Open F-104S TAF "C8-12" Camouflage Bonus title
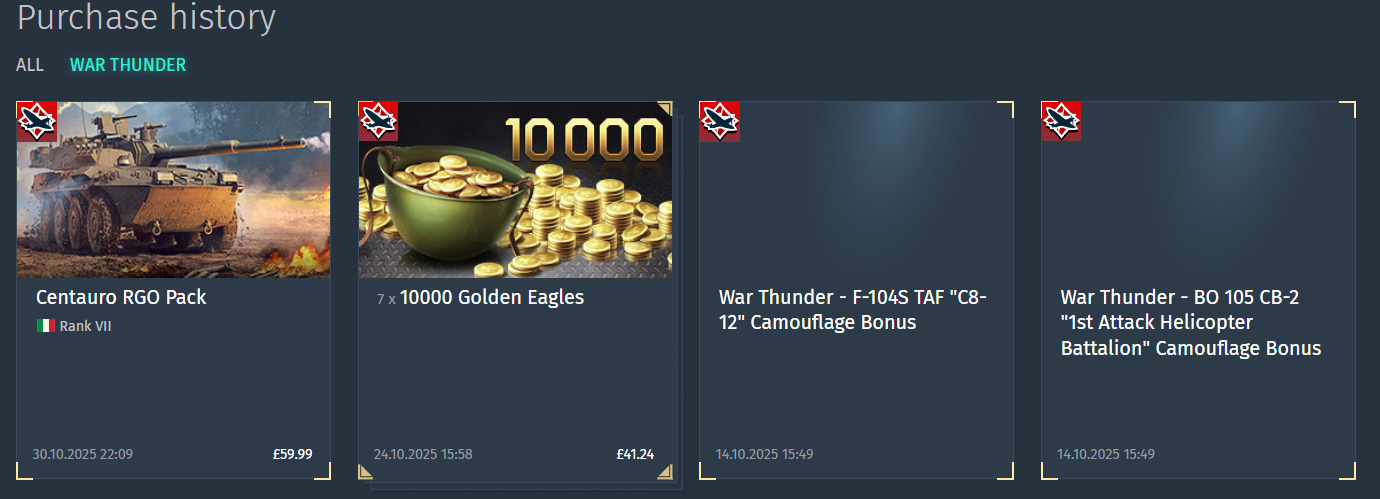Viewport: 1380px width, 499px height. [853, 310]
